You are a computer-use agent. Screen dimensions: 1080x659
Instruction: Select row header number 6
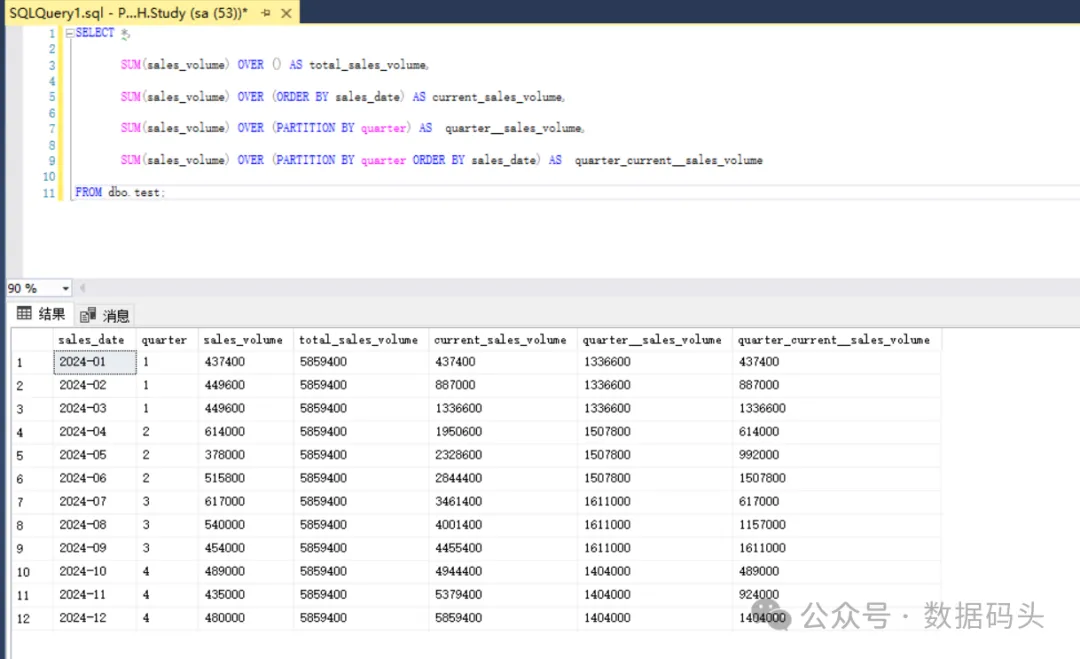32,479
